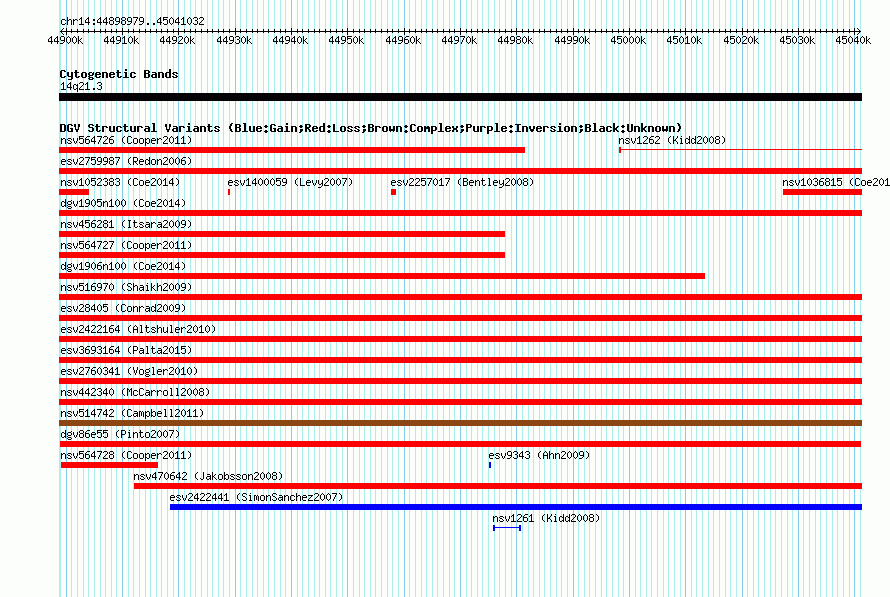Click nsv470642 (Jakobsson2008) label
This screenshot has width=890, height=597.
click(208, 476)
